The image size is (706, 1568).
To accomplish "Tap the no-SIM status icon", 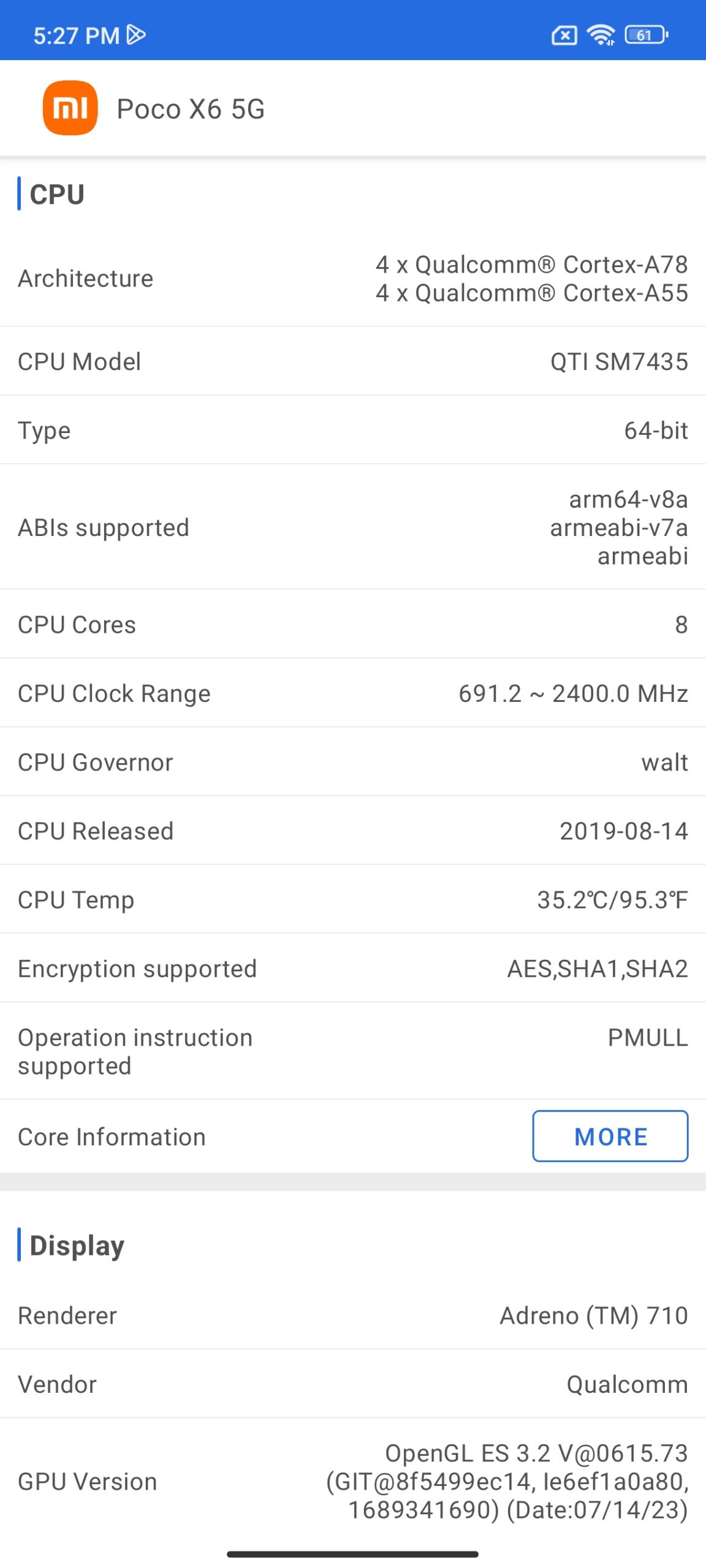I will point(564,36).
